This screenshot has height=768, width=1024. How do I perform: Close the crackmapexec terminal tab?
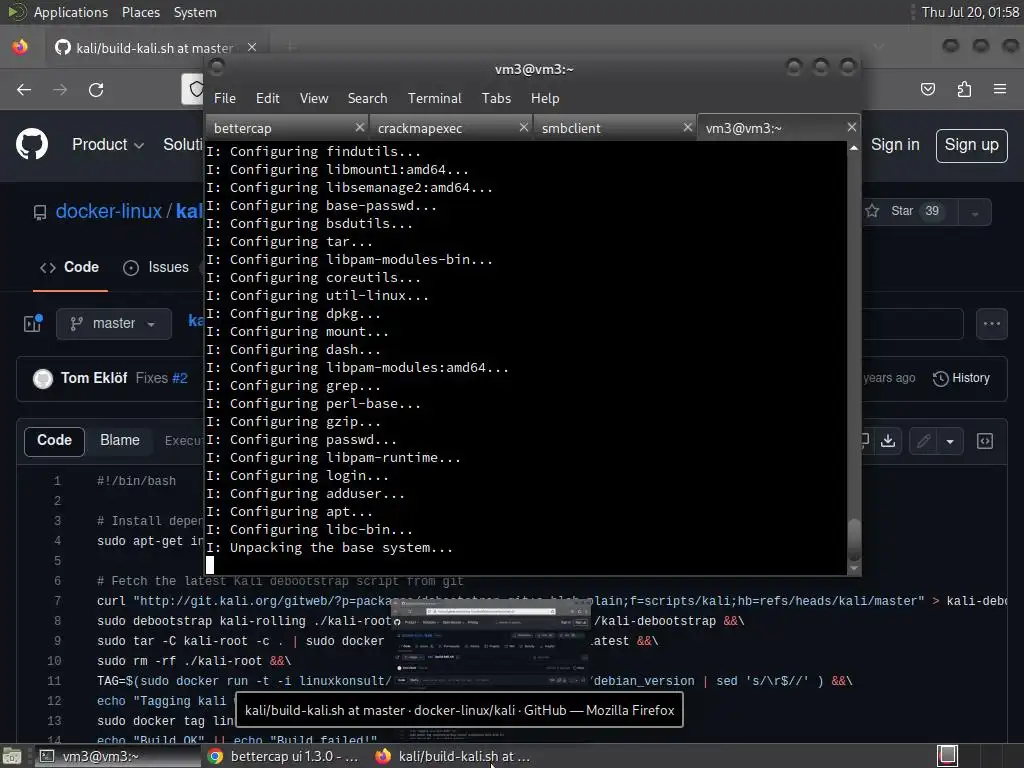coord(524,127)
